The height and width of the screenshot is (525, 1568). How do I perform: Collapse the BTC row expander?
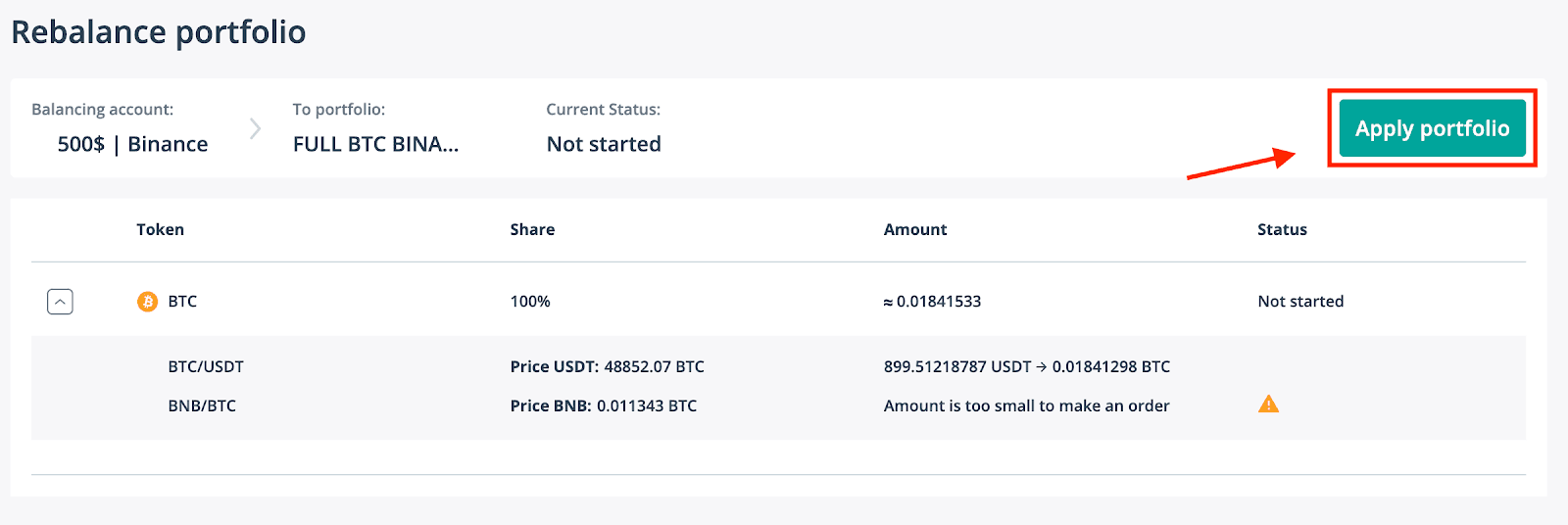point(60,302)
